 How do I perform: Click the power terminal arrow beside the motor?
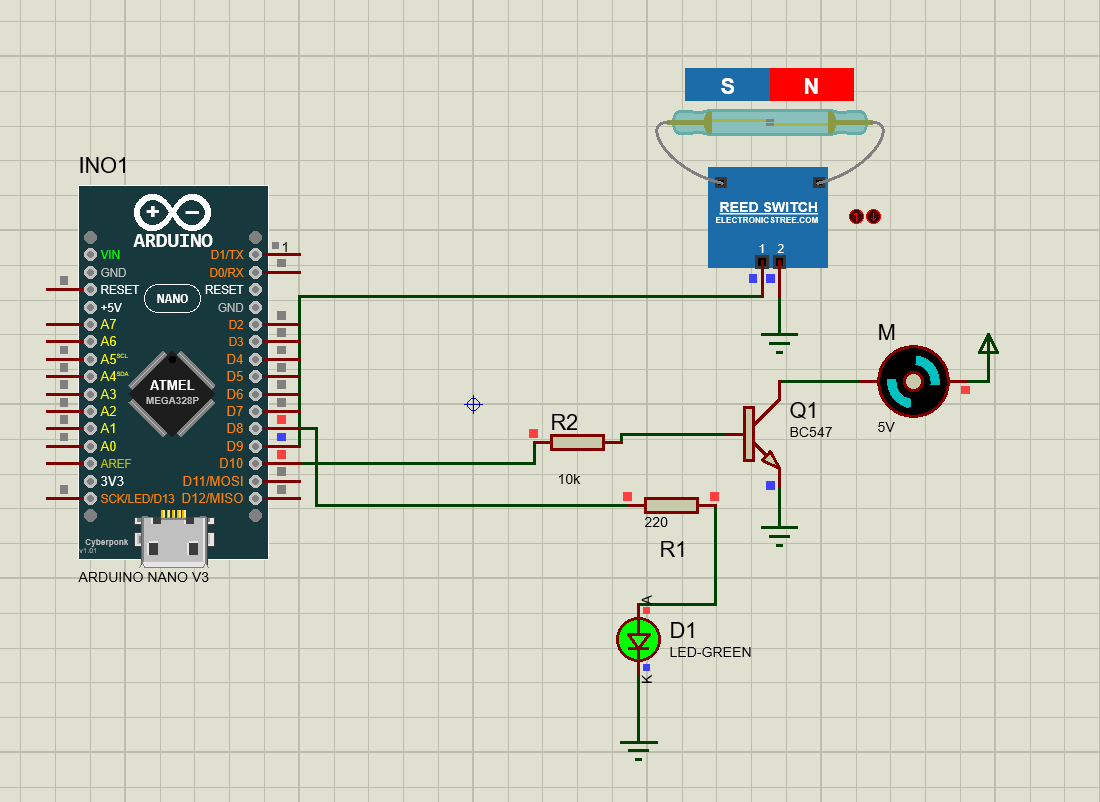pyautogui.click(x=988, y=344)
